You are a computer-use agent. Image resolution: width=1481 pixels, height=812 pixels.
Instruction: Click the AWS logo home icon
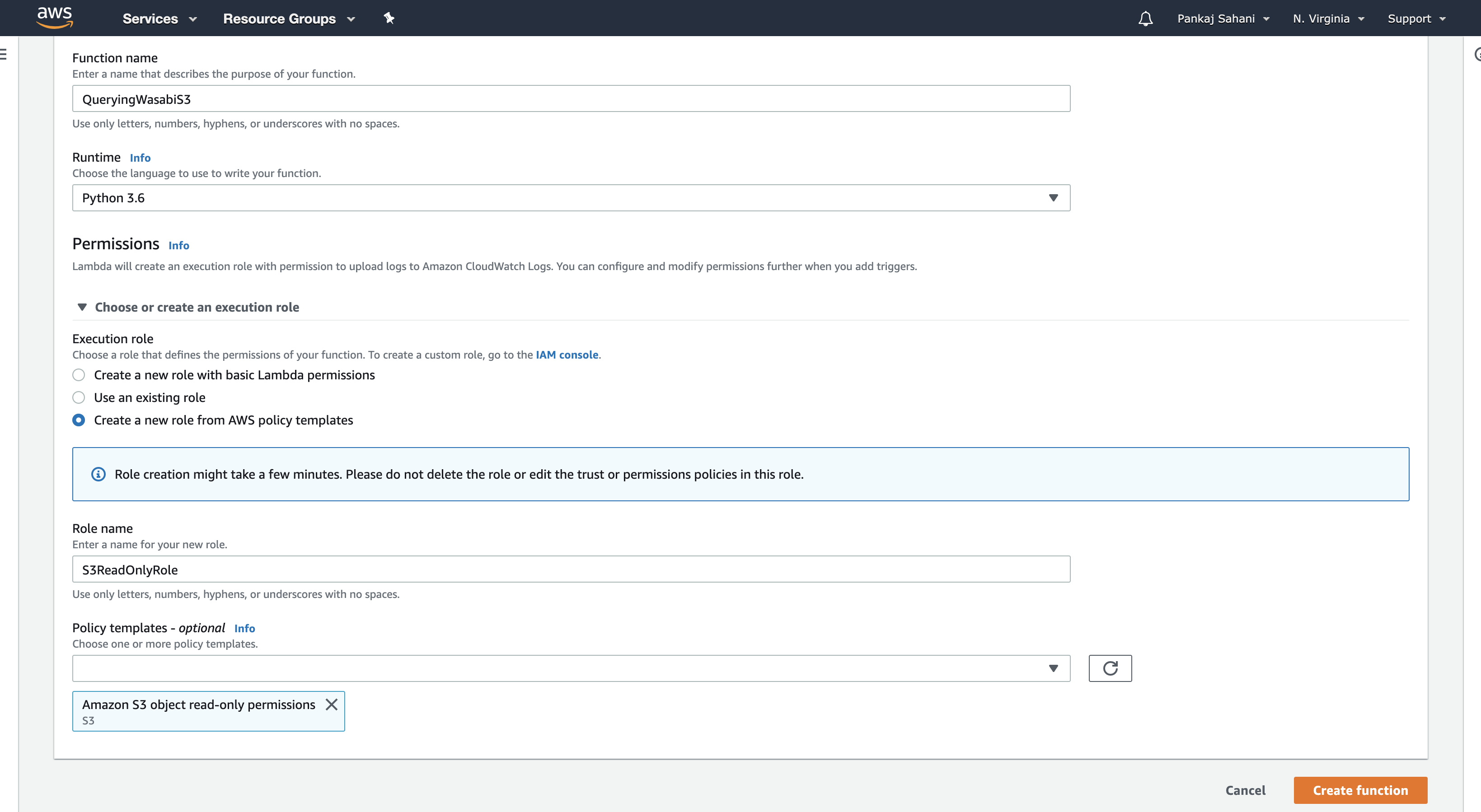(x=55, y=17)
